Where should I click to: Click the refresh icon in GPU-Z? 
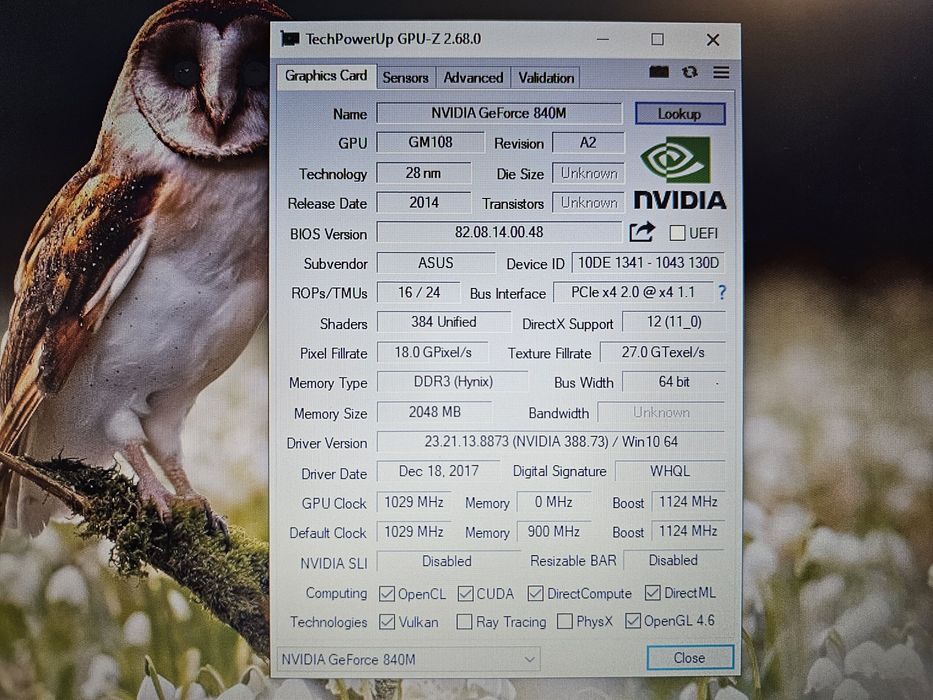[x=690, y=72]
